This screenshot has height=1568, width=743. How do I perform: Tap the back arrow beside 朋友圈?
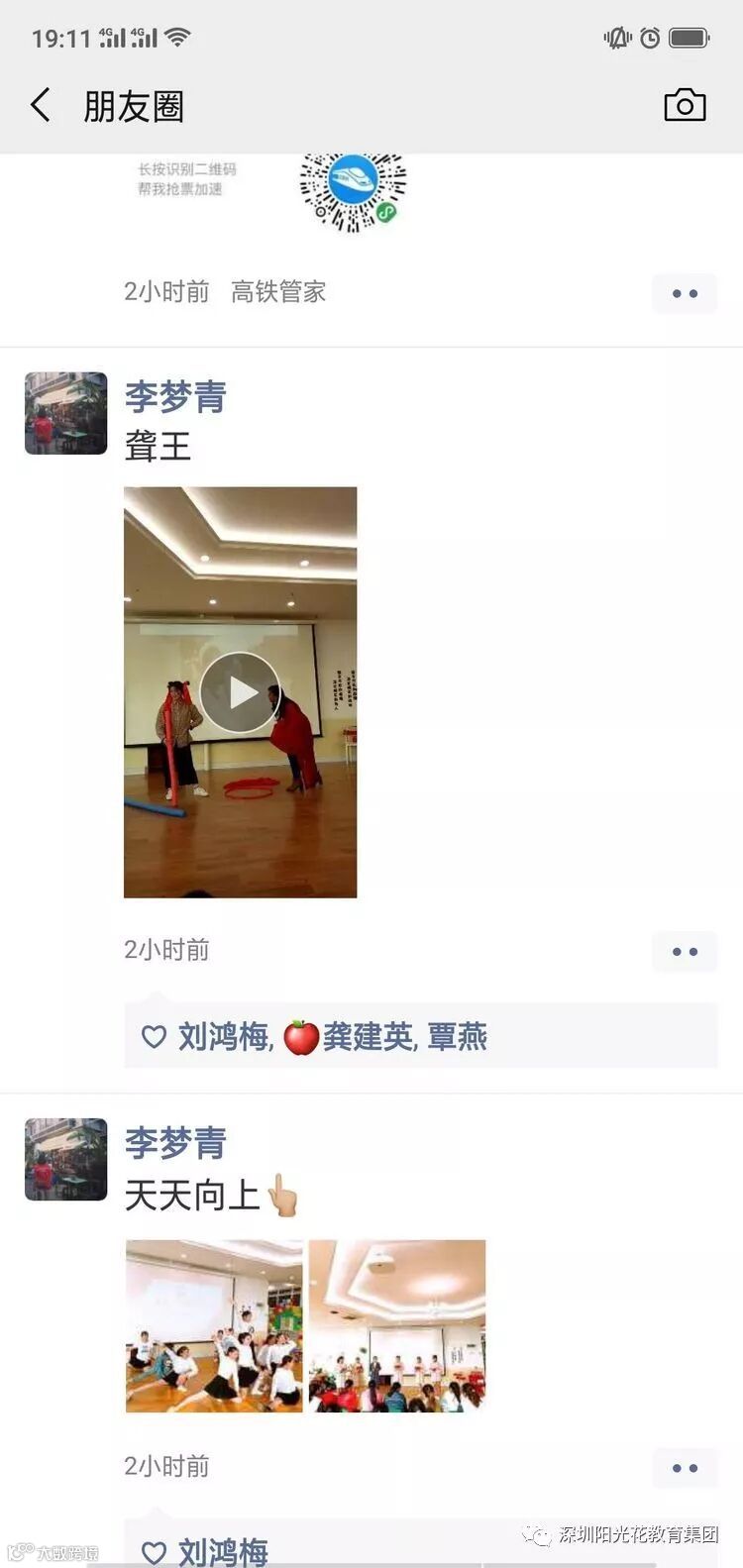coord(40,104)
